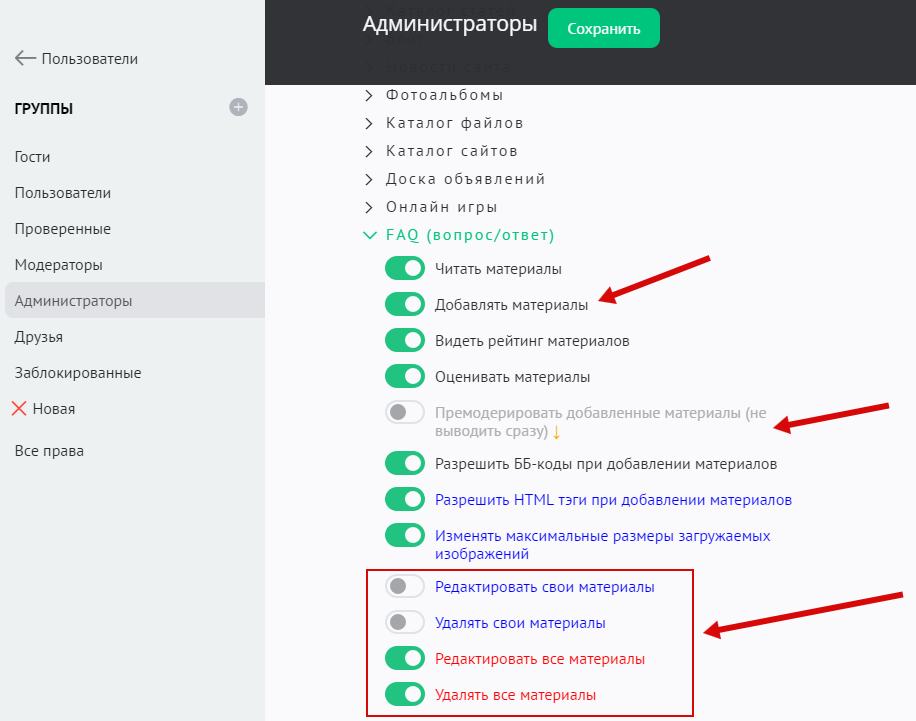Turn off Удалять все материалы
Viewport: 916px width, 721px height.
[x=405, y=695]
